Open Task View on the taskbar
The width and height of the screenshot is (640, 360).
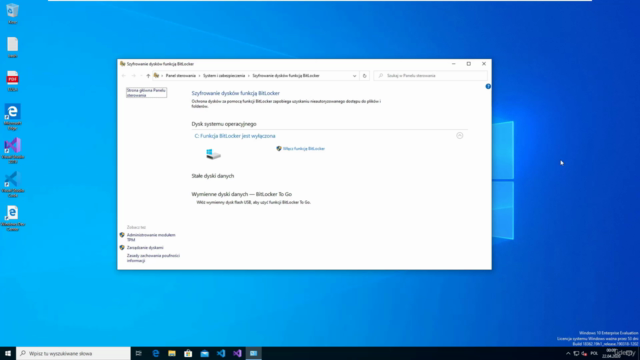pos(139,353)
